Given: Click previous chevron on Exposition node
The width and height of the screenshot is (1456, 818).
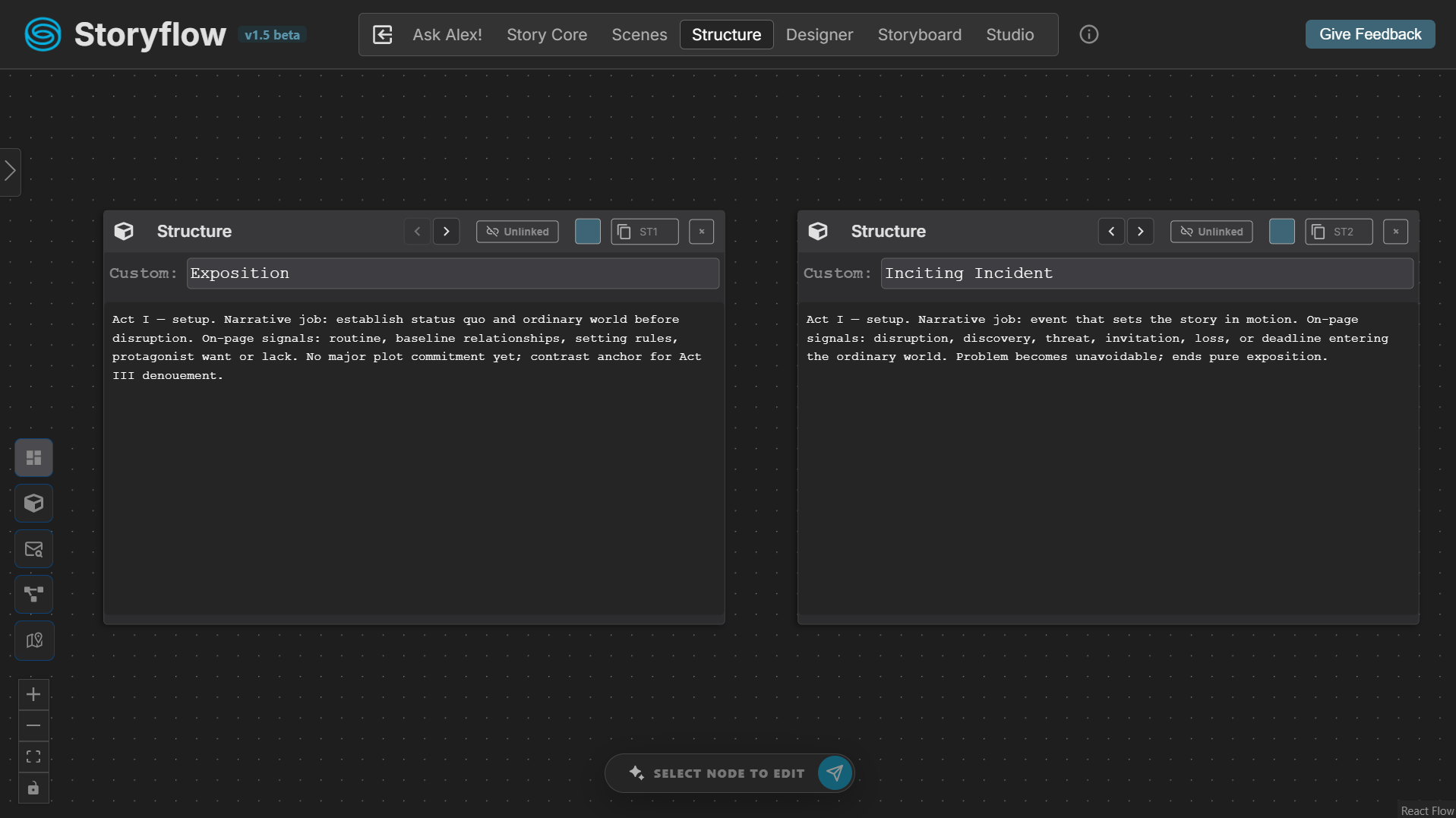Looking at the screenshot, I should (x=417, y=232).
